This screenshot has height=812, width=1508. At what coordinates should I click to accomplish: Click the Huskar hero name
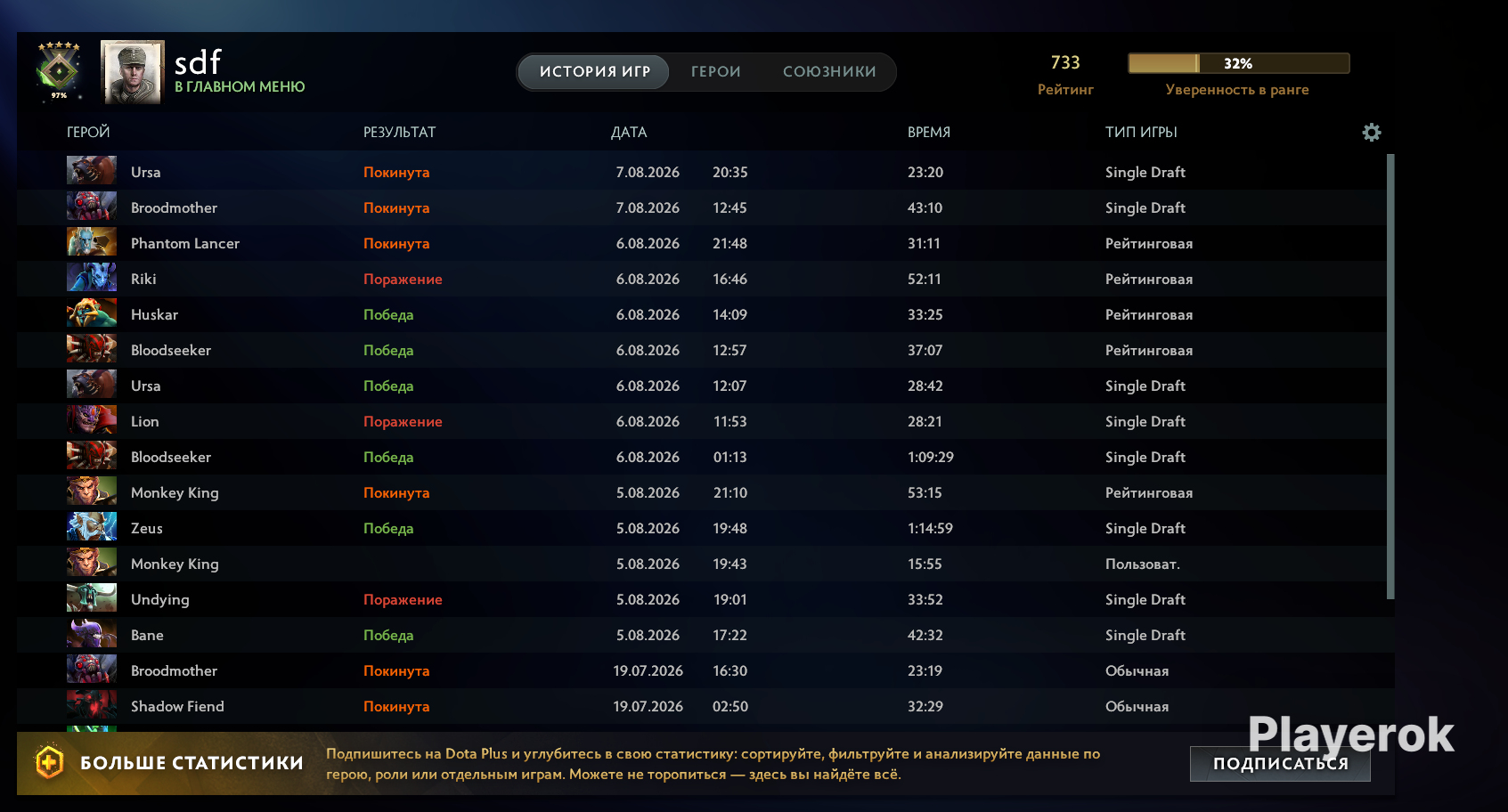coord(154,314)
